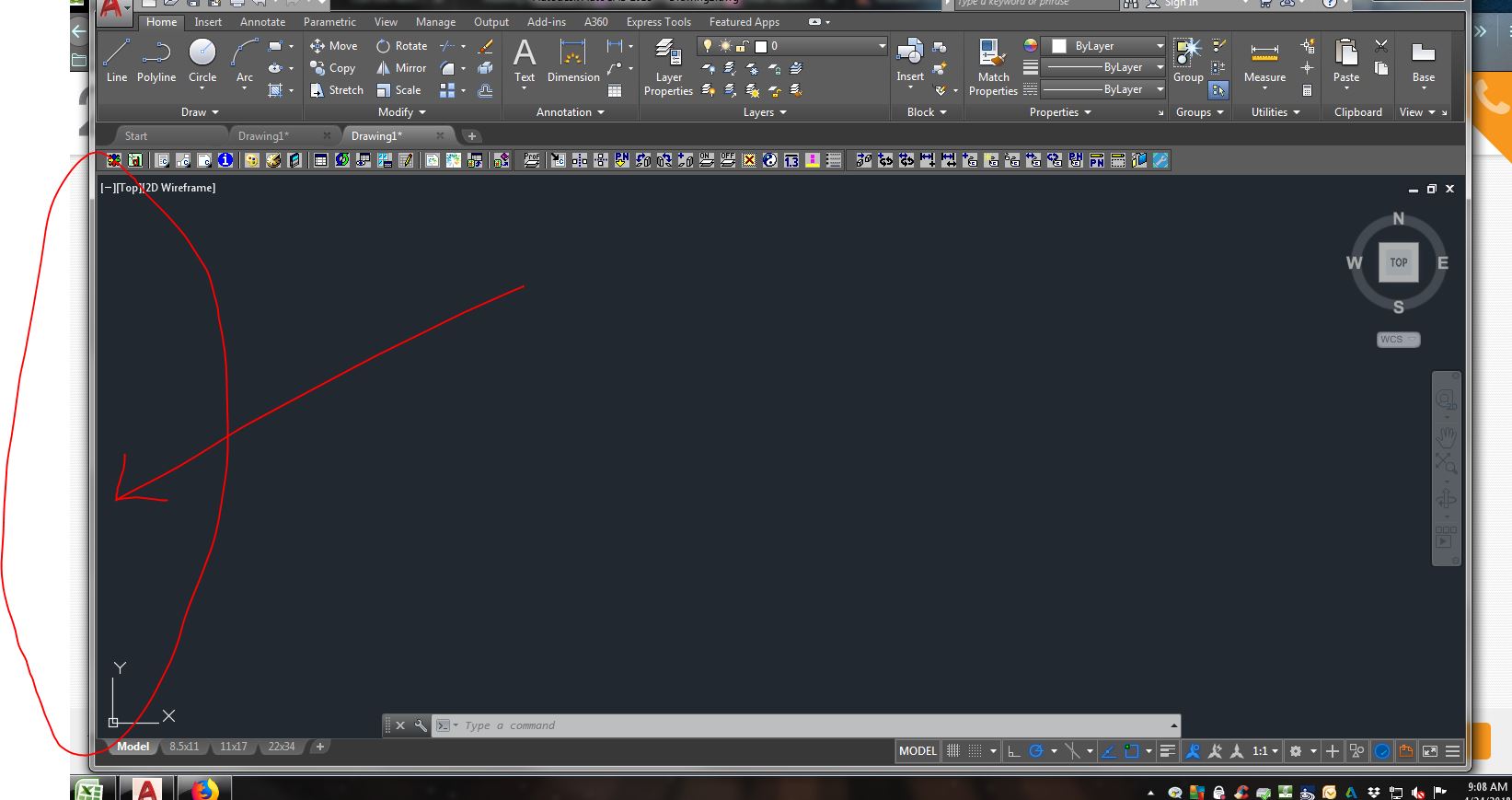Toggle ortho mode in status bar

pos(1014,751)
